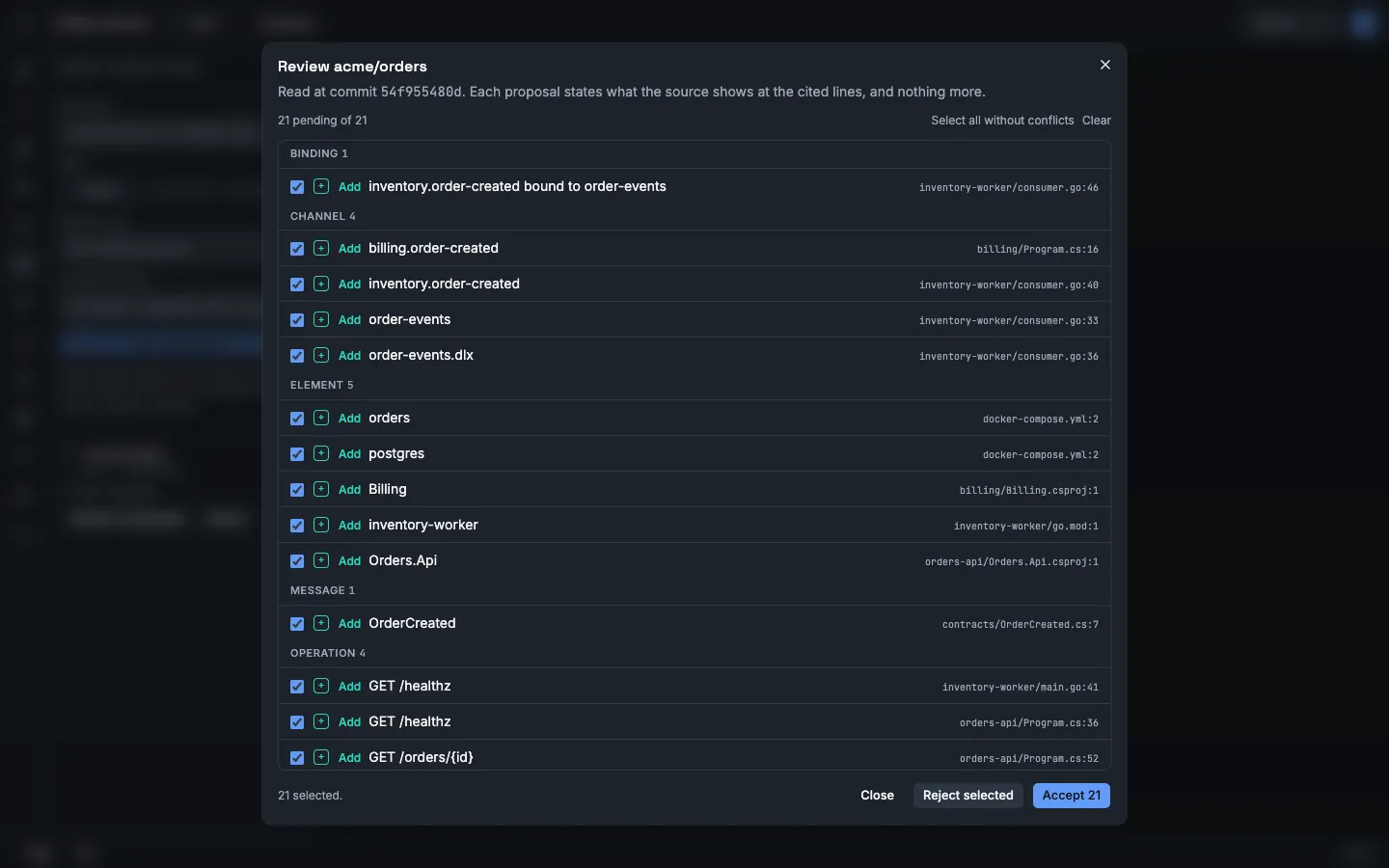Clear the current selection
This screenshot has height=868, width=1389.
(1097, 121)
